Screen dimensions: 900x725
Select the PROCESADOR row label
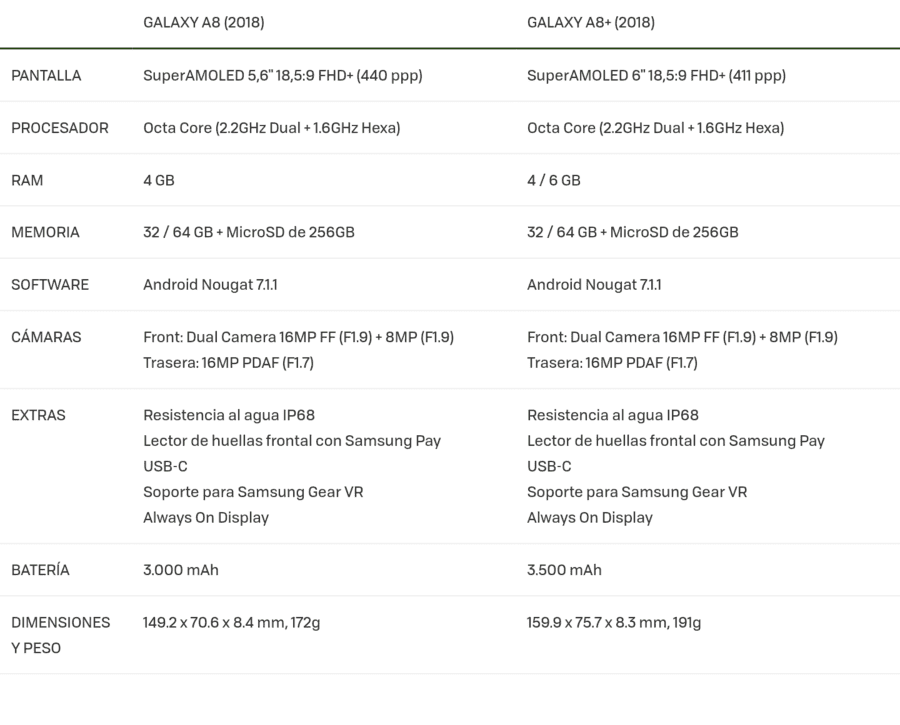click(60, 128)
